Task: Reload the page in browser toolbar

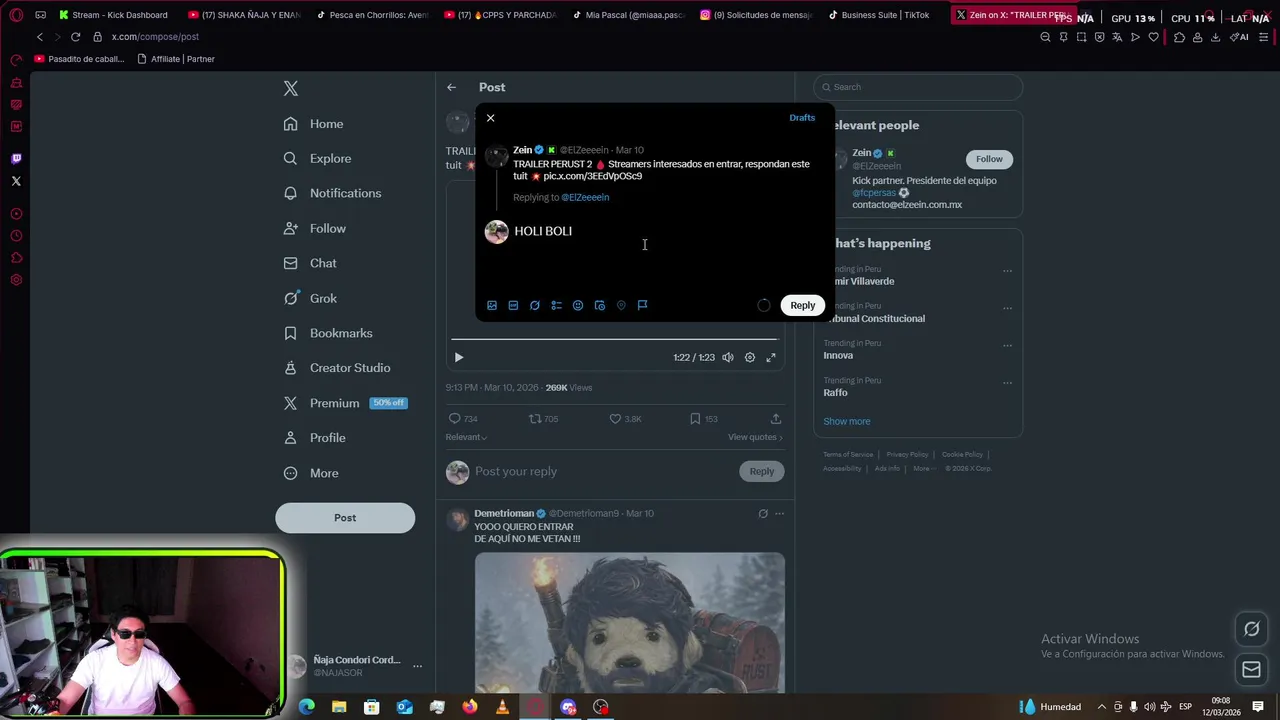Action: pos(75,37)
